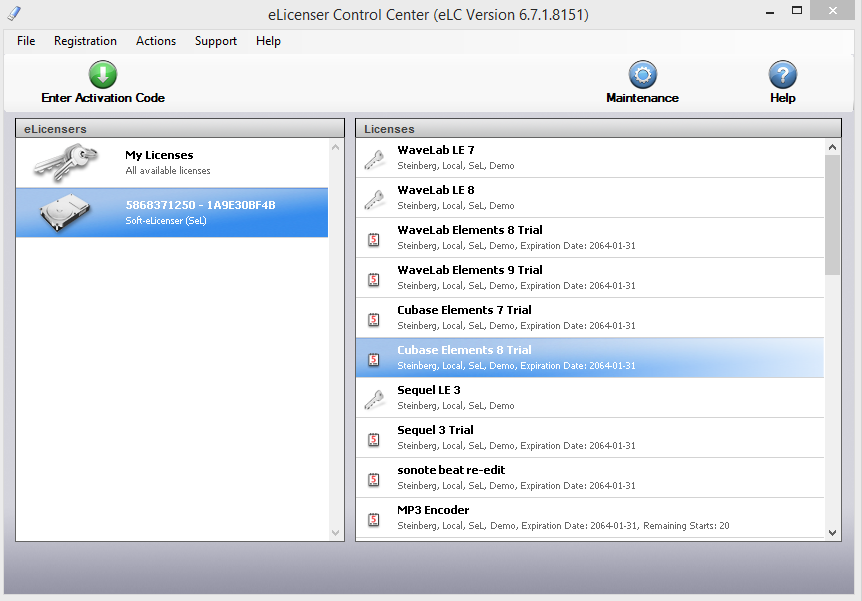Click 'All available licenses' subtitle text
Image resolution: width=862 pixels, height=601 pixels.
pyautogui.click(x=168, y=171)
